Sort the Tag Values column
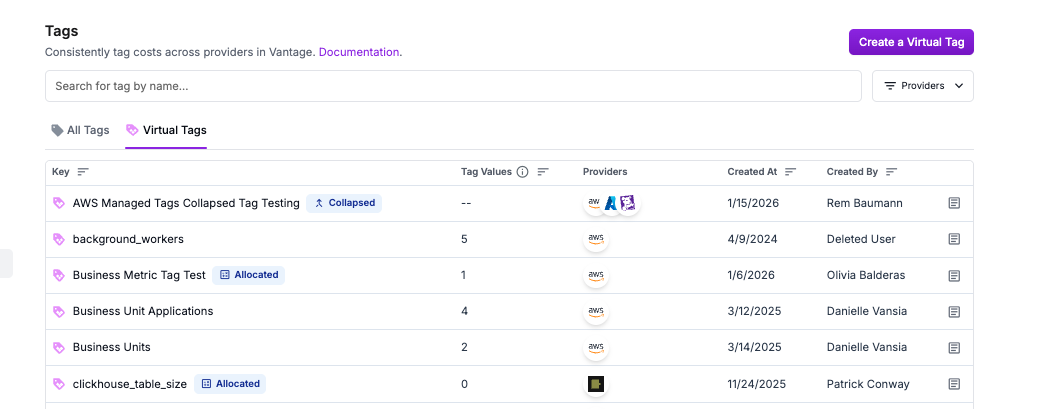Screen dimensions: 1057x409 tap(543, 172)
